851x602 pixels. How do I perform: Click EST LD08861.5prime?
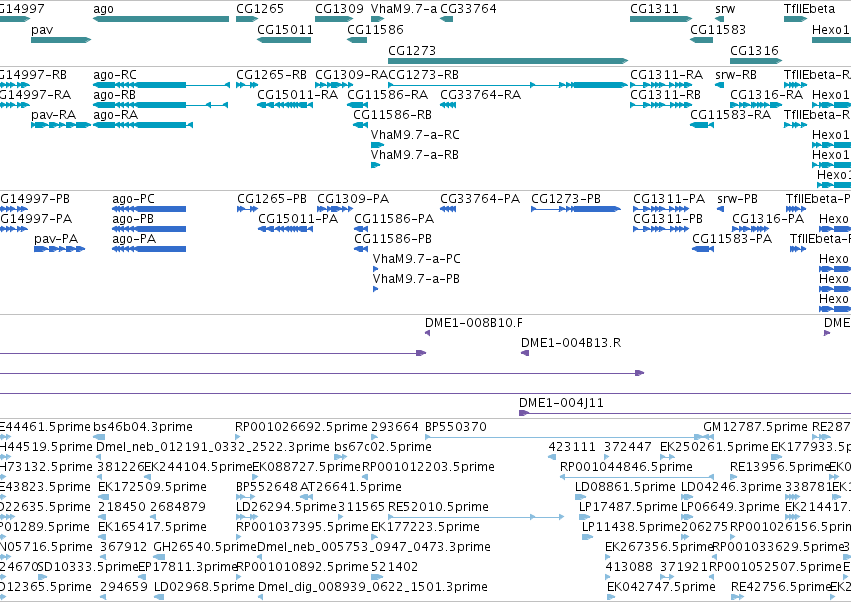[x=625, y=487]
